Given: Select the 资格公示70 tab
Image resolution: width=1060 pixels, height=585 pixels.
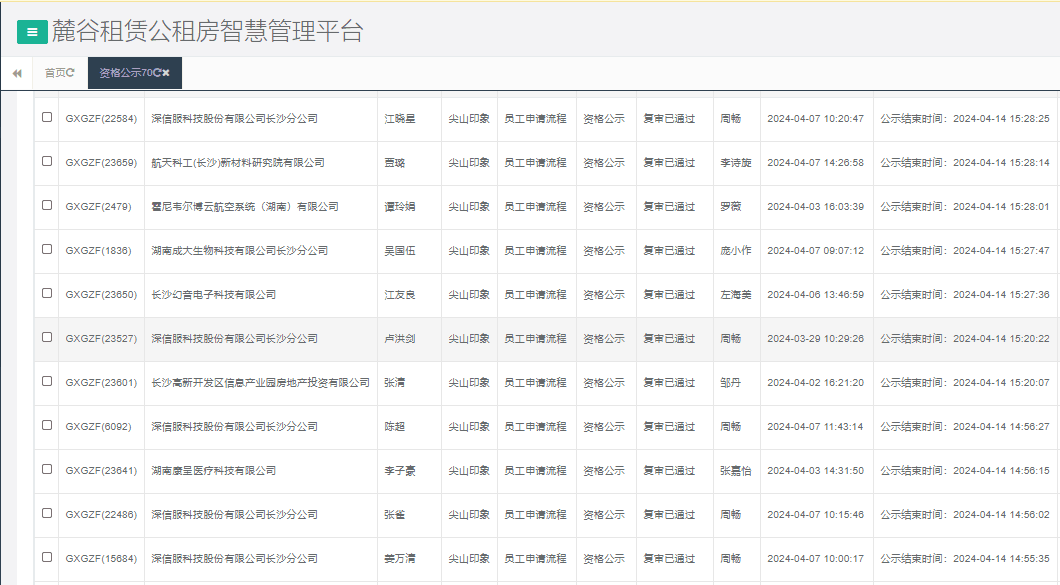Looking at the screenshot, I should [x=128, y=72].
